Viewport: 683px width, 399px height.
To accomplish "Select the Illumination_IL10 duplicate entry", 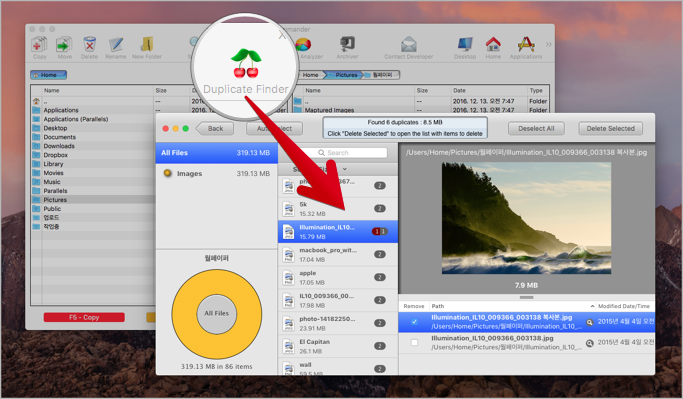I will click(x=338, y=232).
